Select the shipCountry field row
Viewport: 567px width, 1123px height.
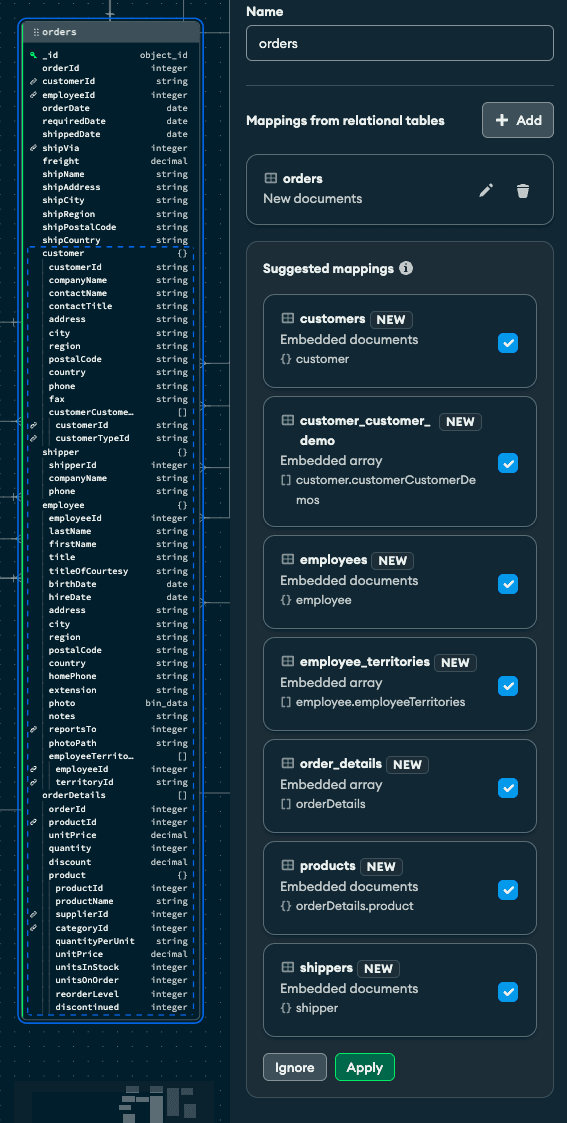tap(111, 240)
